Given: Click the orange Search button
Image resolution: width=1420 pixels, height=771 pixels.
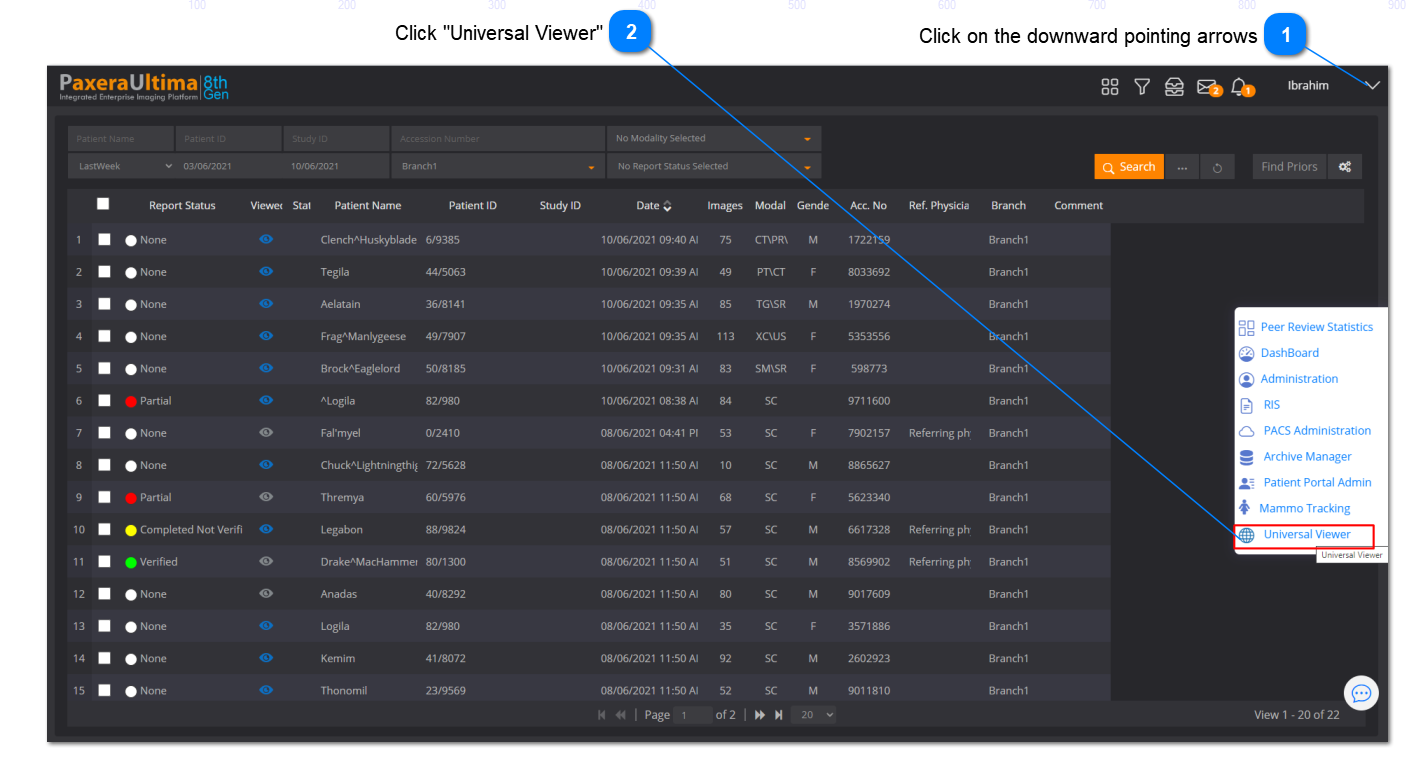Looking at the screenshot, I should (1129, 167).
